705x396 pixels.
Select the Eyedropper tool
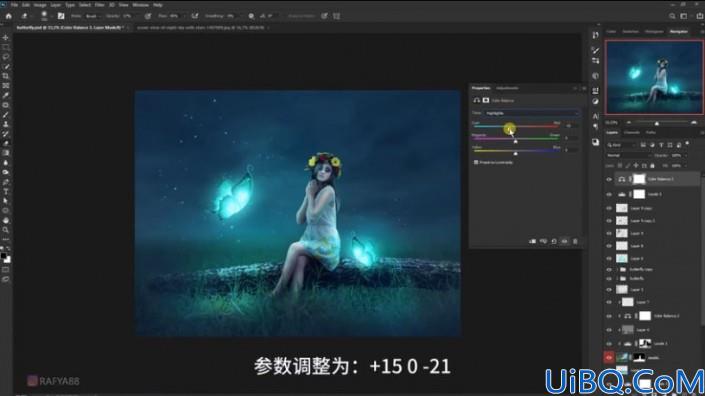[5, 95]
